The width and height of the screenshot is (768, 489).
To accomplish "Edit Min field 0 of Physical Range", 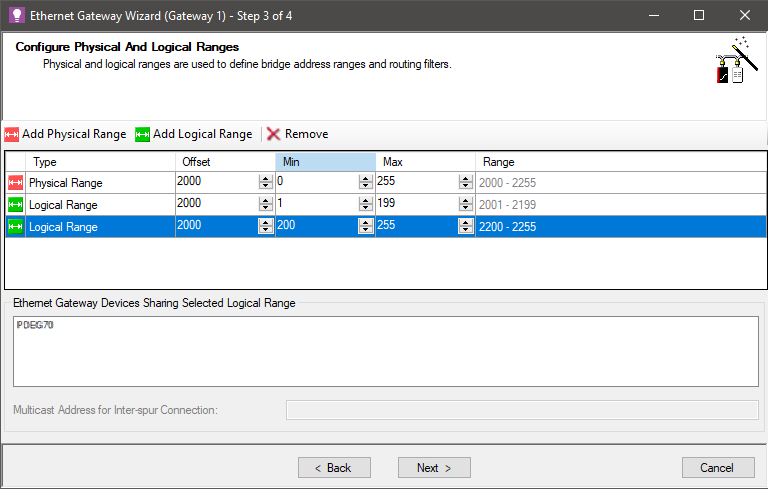I will pyautogui.click(x=317, y=182).
